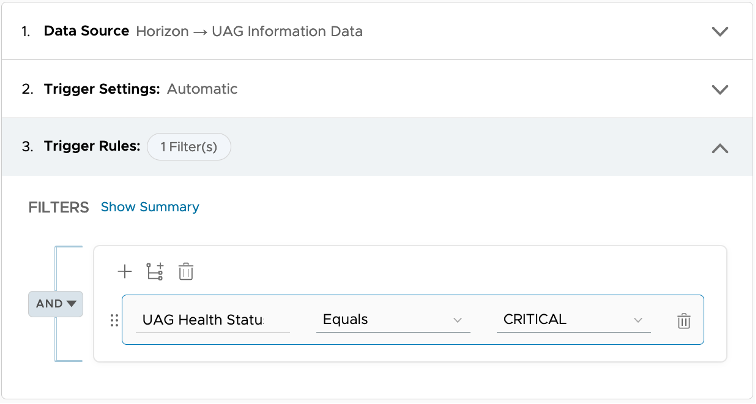
Task: Select the Data Source step title
Action: (86, 31)
